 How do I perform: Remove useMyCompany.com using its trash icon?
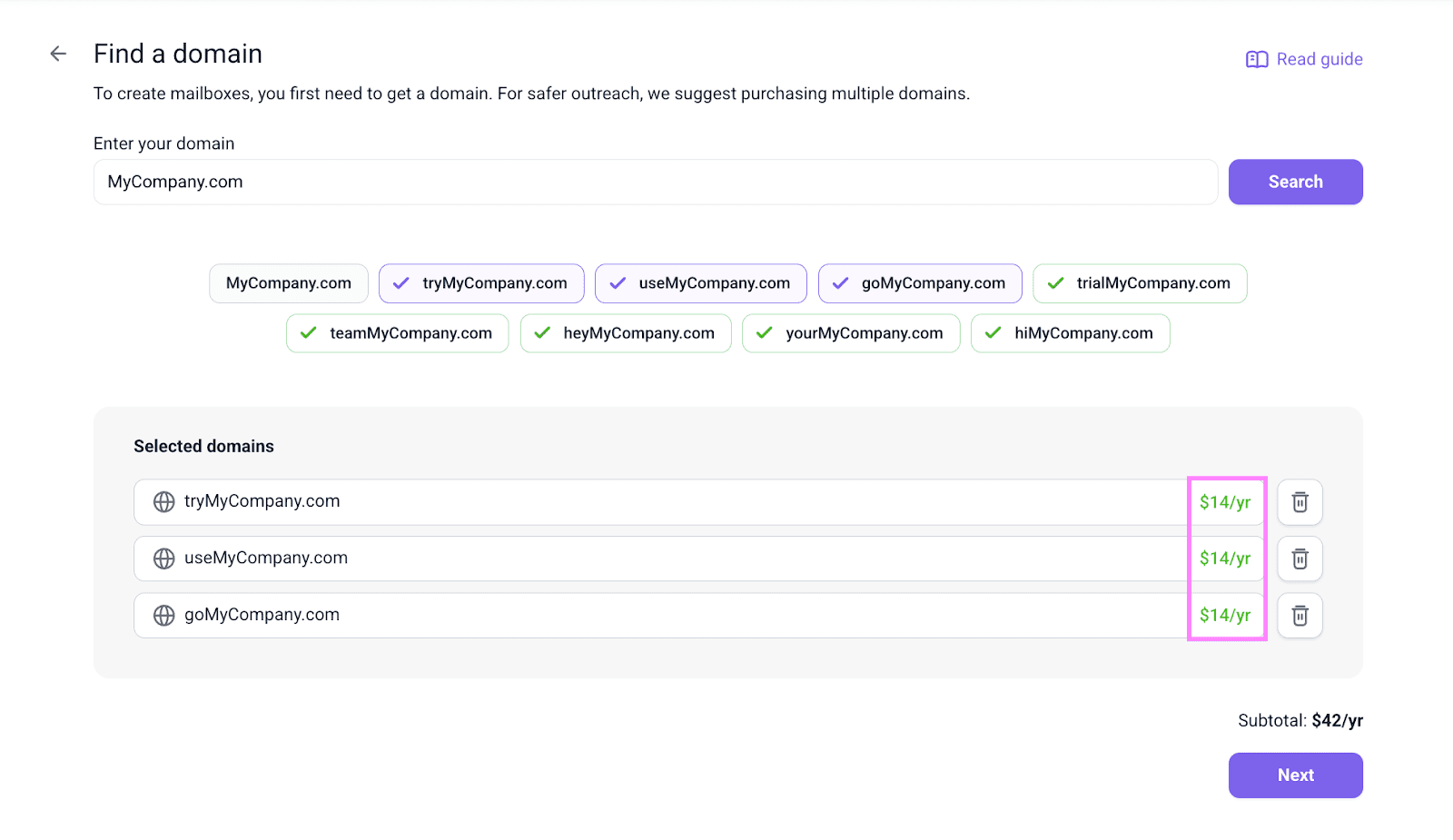tap(1300, 558)
